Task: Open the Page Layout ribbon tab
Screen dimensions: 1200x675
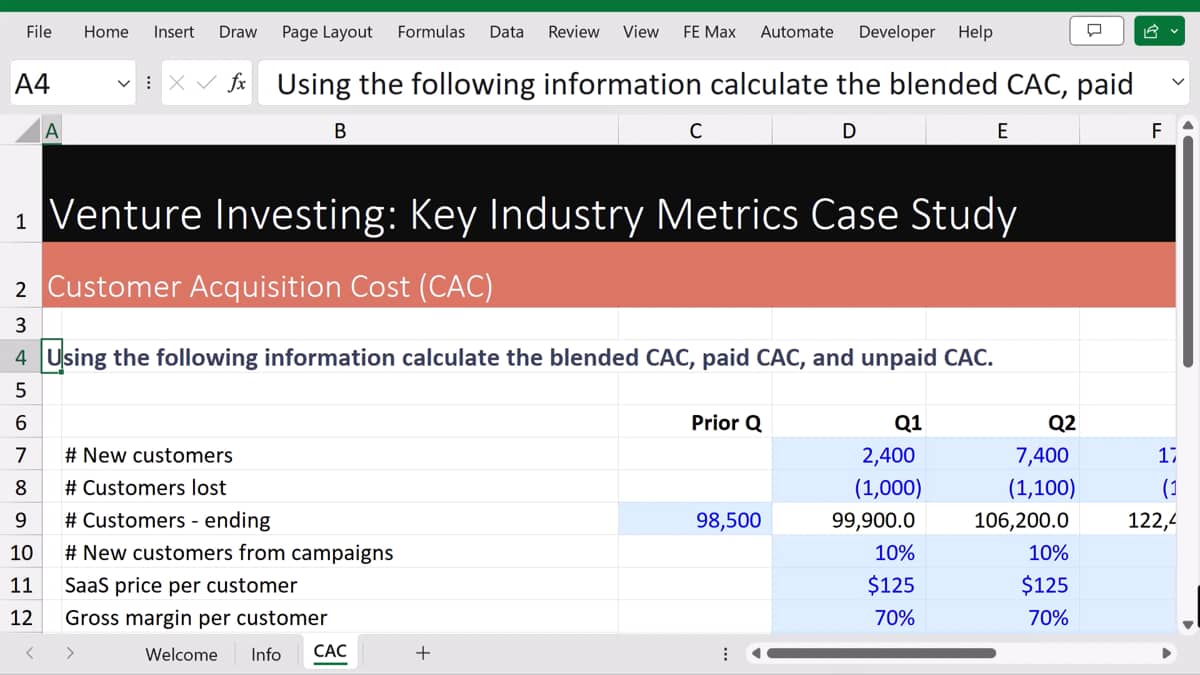Action: click(x=327, y=32)
